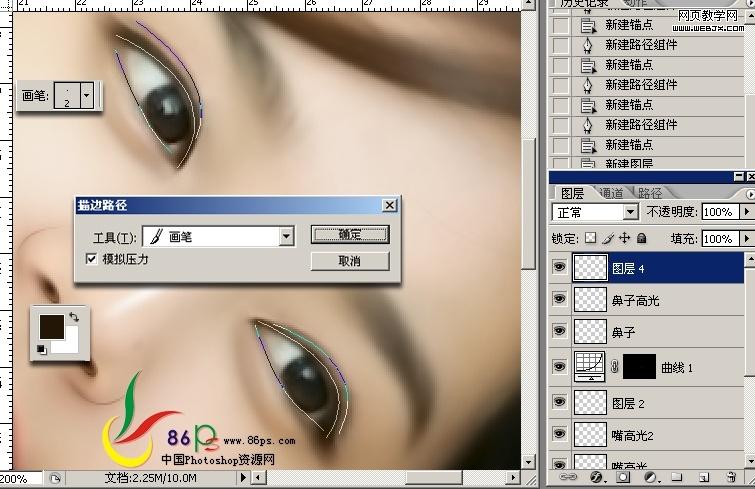
Task: Select the 图层 4 layer thumbnail
Action: pos(590,267)
